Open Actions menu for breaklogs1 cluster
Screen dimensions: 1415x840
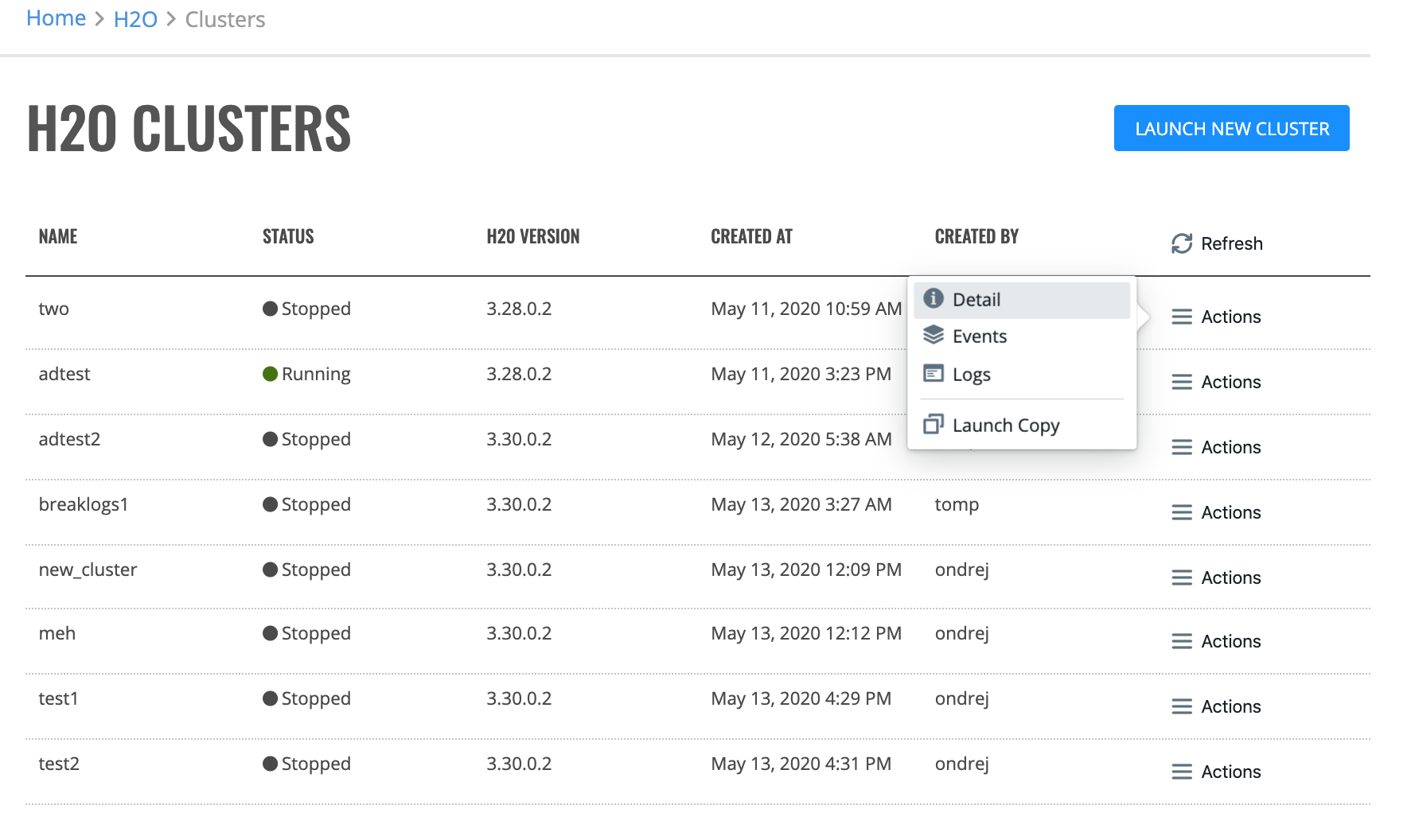[1216, 512]
